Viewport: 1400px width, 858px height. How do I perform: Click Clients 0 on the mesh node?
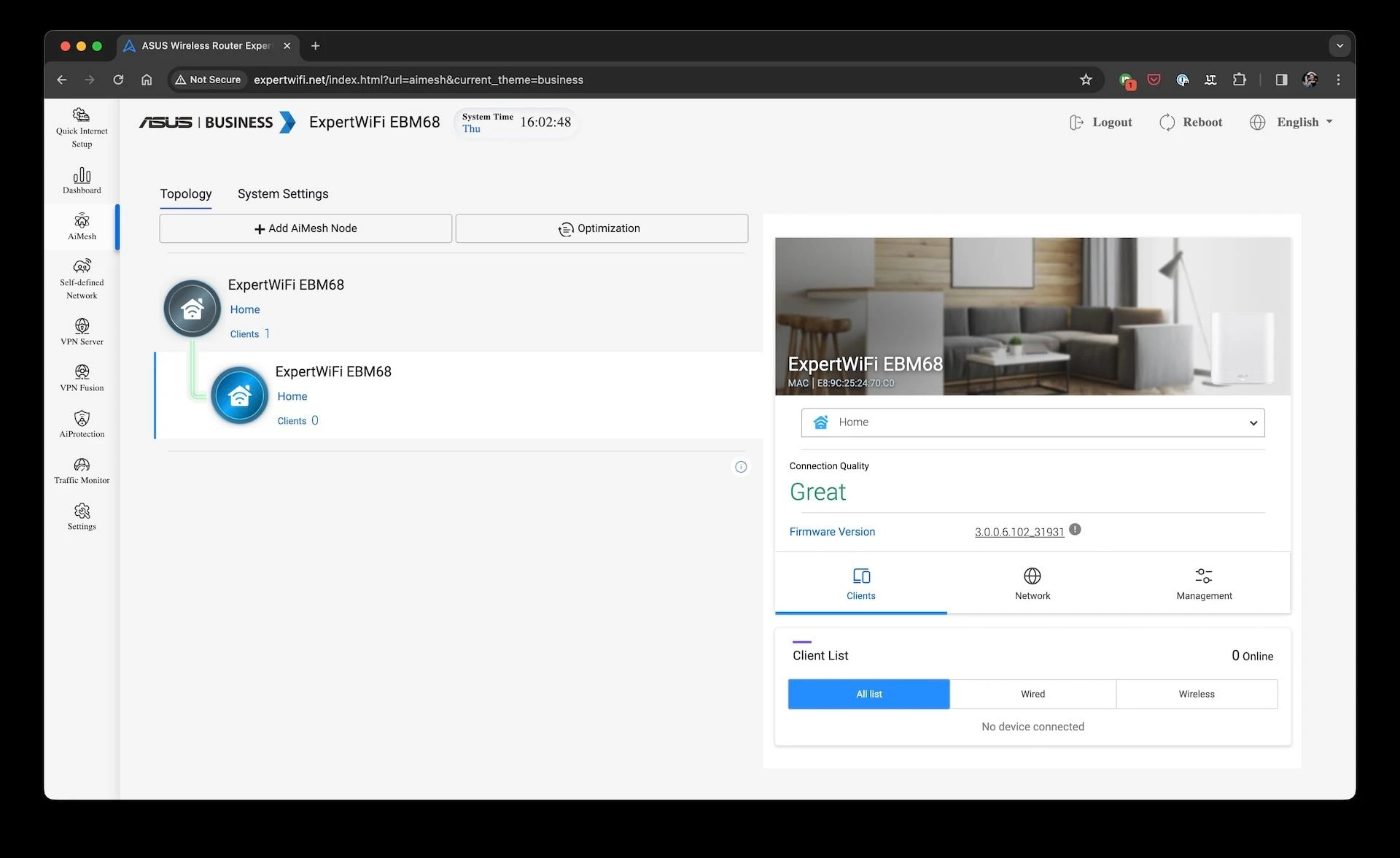297,420
